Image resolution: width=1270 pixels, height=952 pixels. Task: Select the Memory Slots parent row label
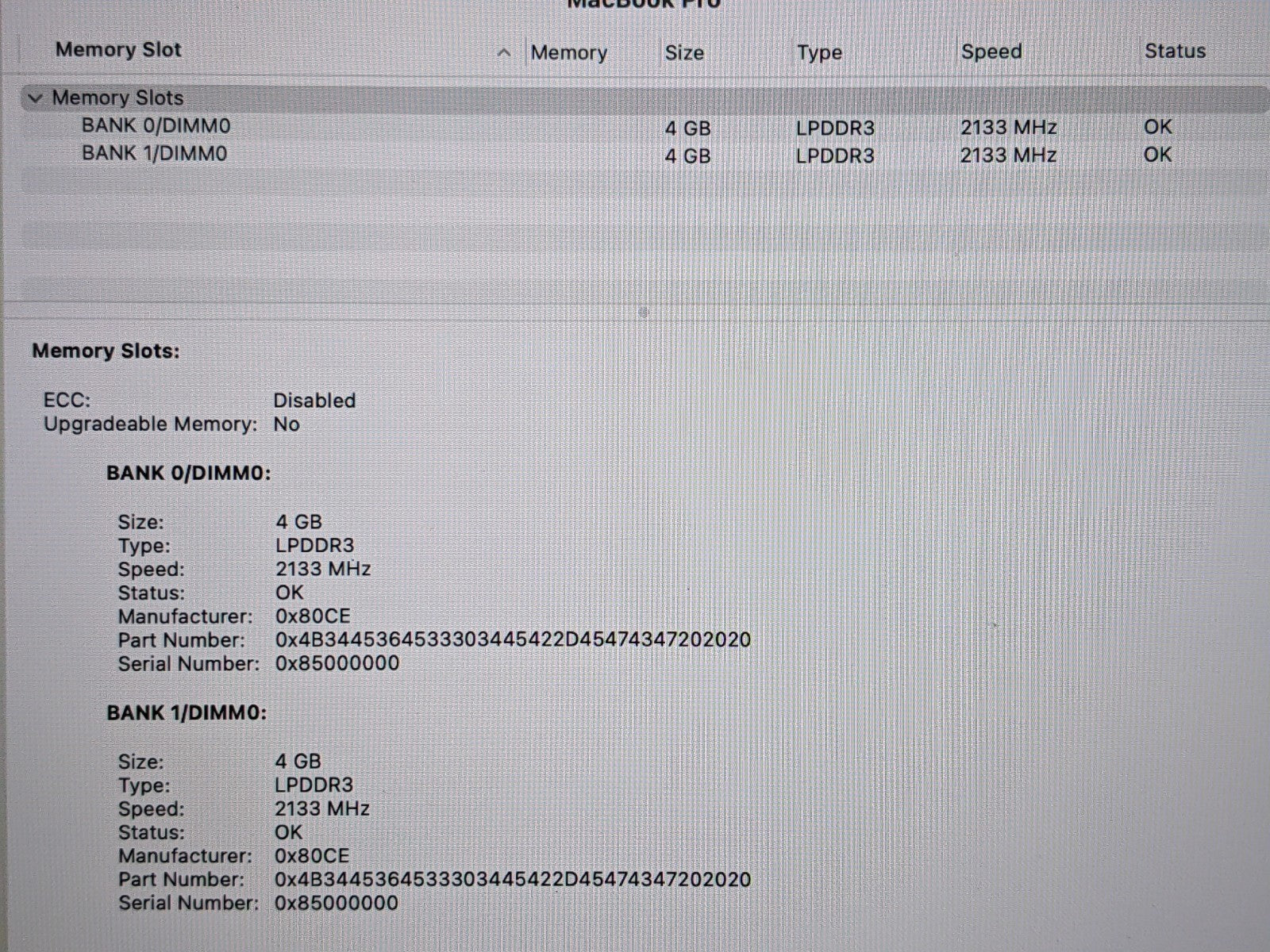(117, 98)
